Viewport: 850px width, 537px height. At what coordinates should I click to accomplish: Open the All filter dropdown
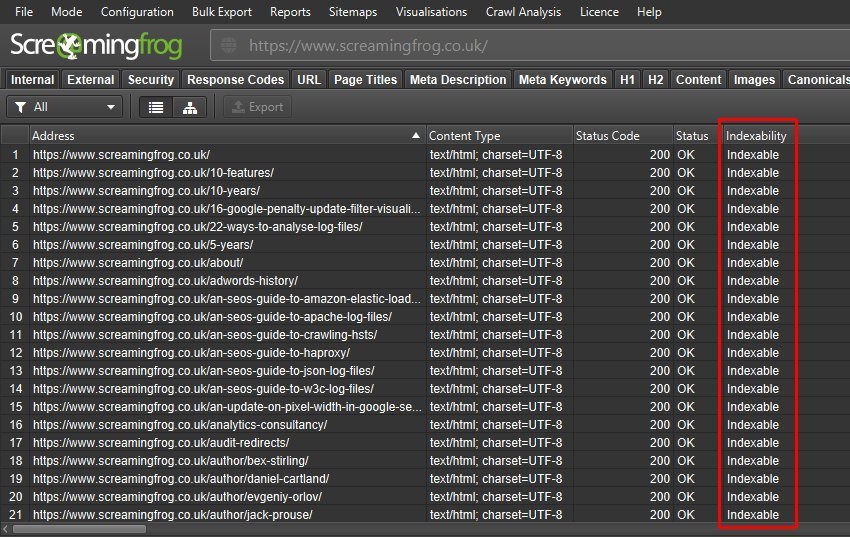65,107
